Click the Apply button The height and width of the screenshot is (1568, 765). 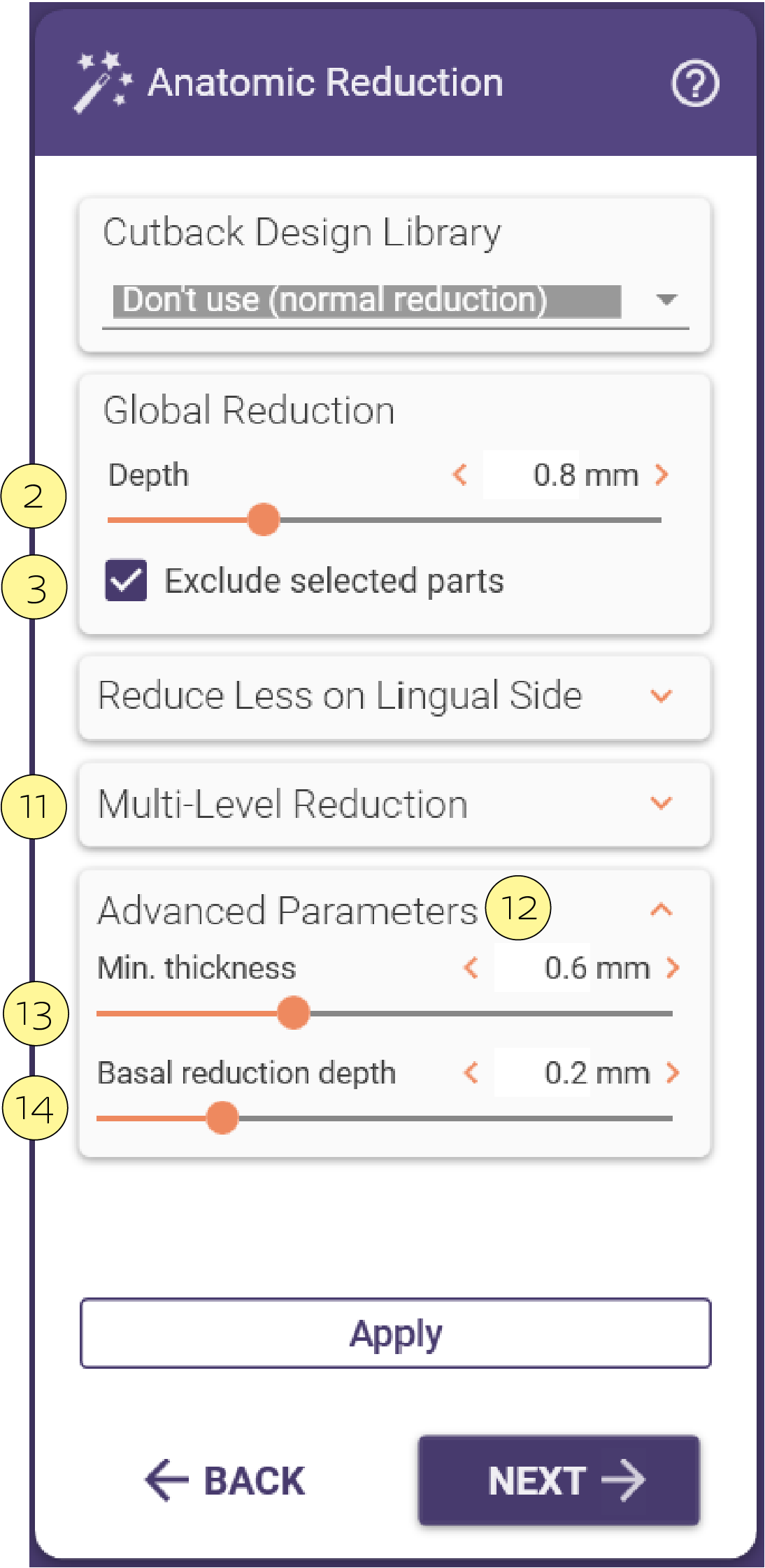pos(396,1333)
